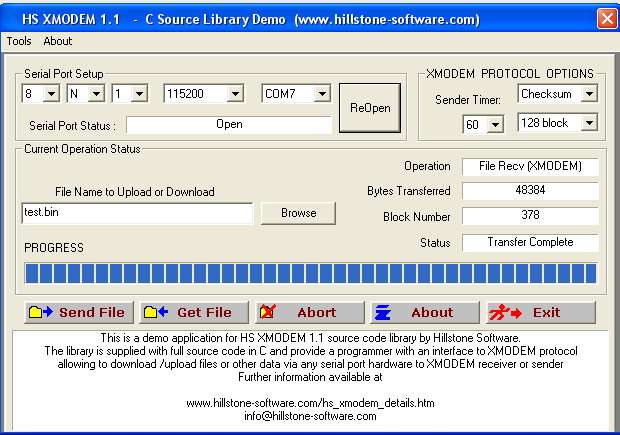620x435 pixels.
Task: Open the baud rate dropdown showing 115200
Action: click(236, 94)
